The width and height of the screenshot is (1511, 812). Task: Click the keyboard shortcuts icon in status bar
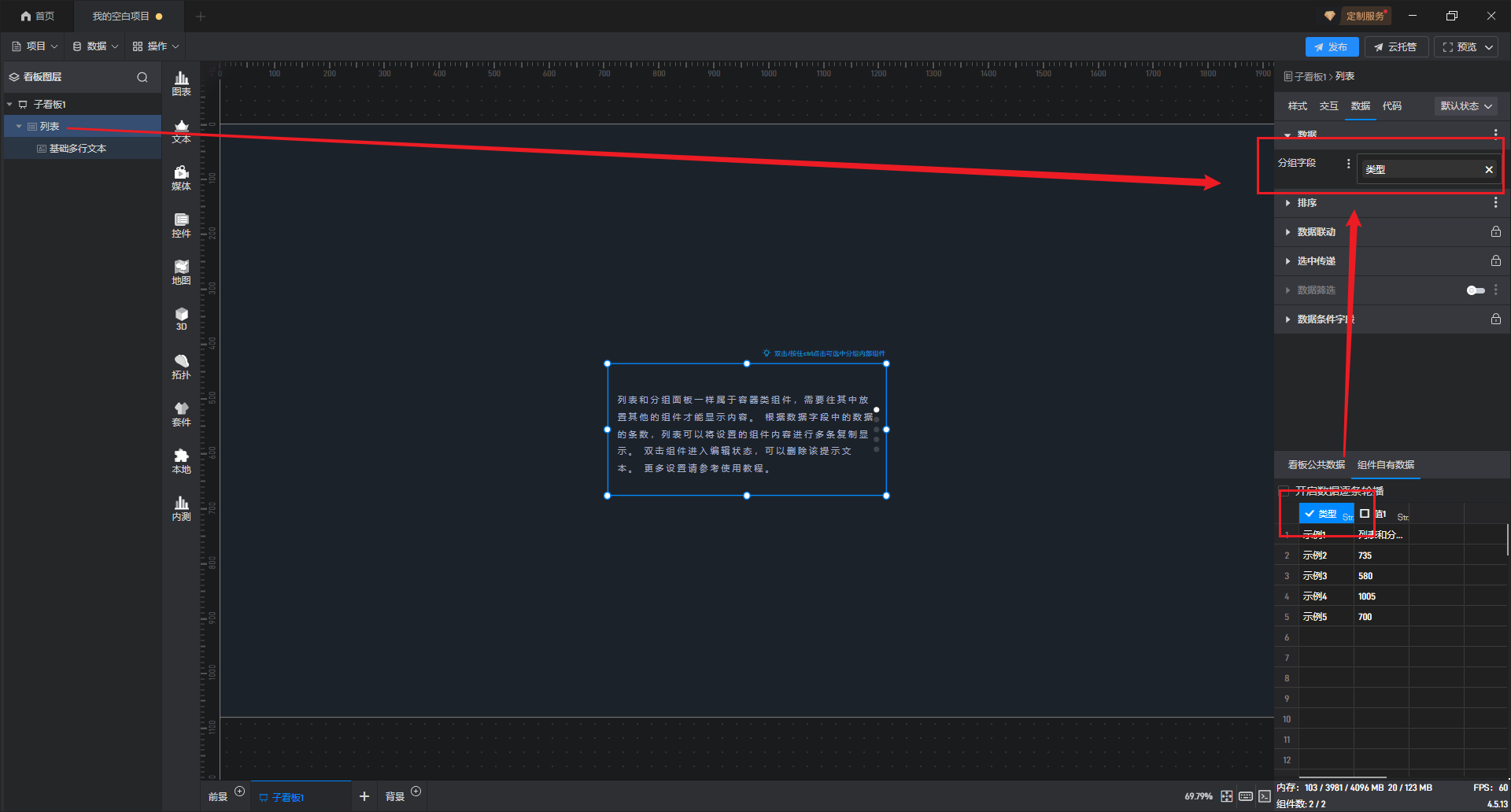point(1246,796)
